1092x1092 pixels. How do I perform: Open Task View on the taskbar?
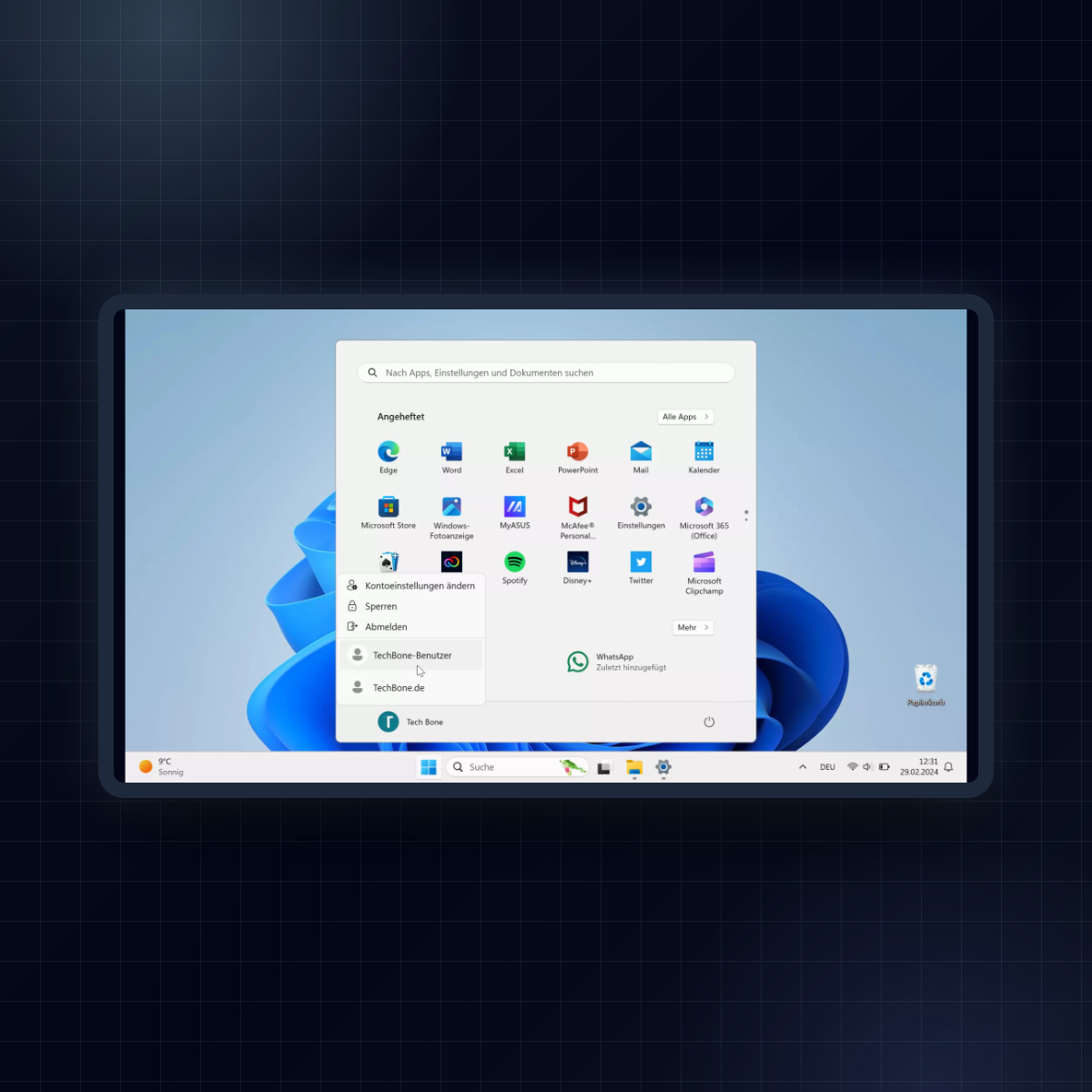click(604, 767)
